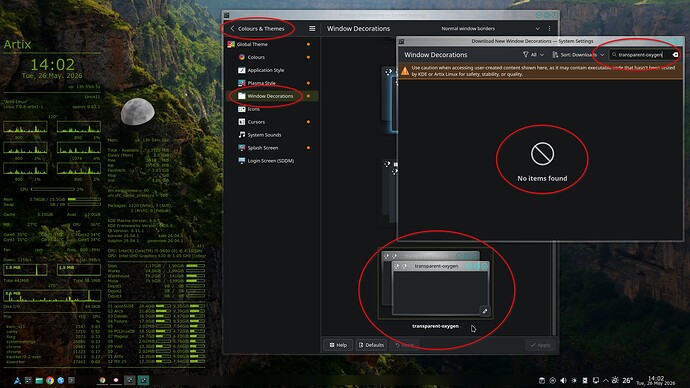Open Login Screen (SDDM) settings
The image size is (690, 388).
click(x=272, y=161)
